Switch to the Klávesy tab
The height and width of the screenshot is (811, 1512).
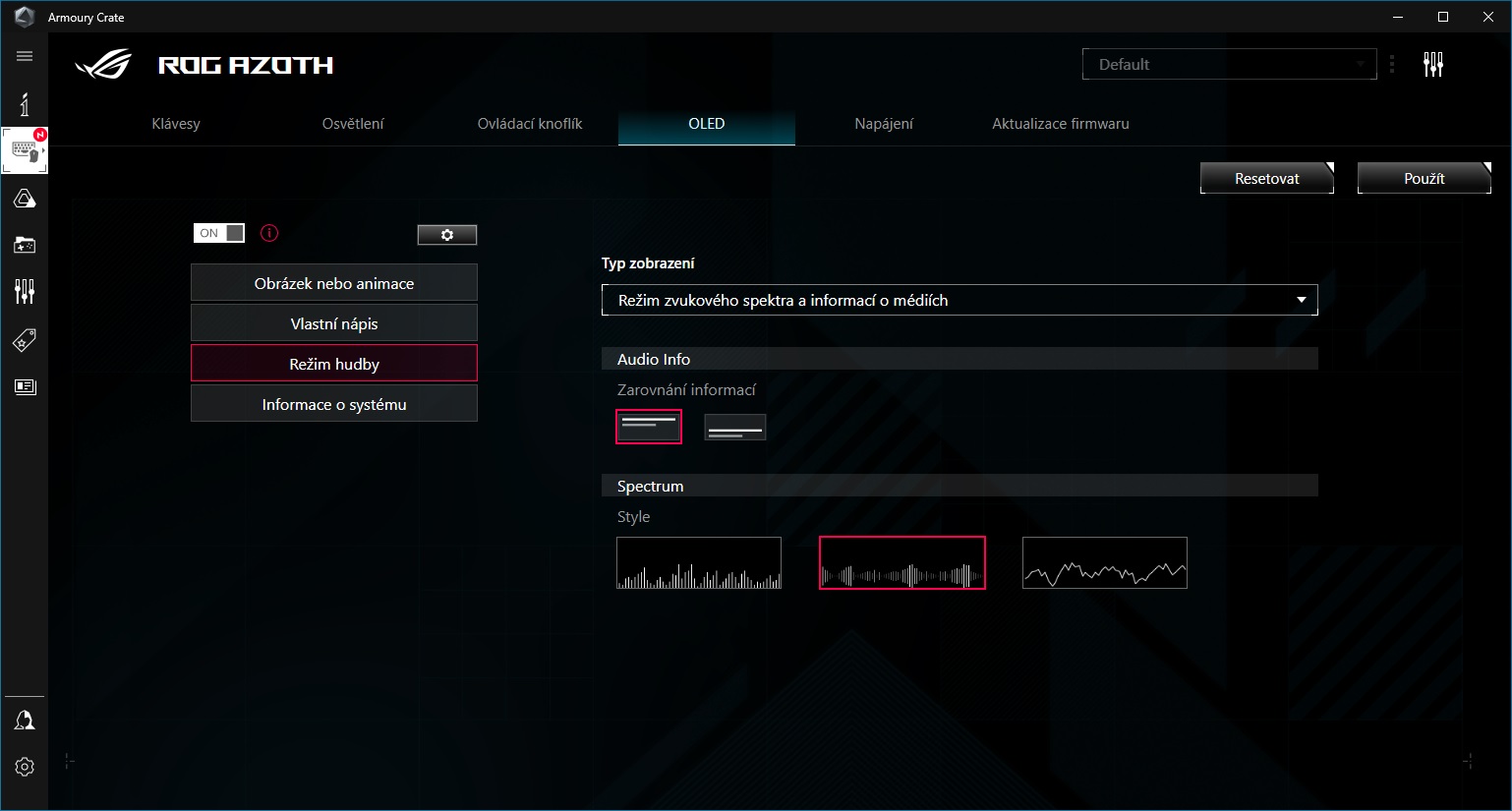coord(176,124)
